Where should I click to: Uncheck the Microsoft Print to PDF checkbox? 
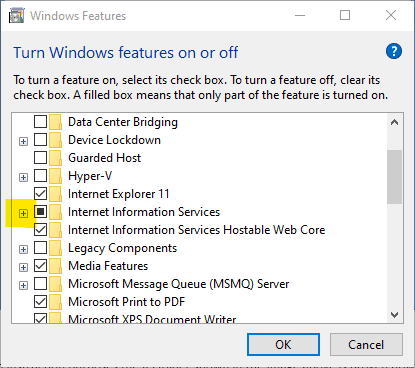40,302
